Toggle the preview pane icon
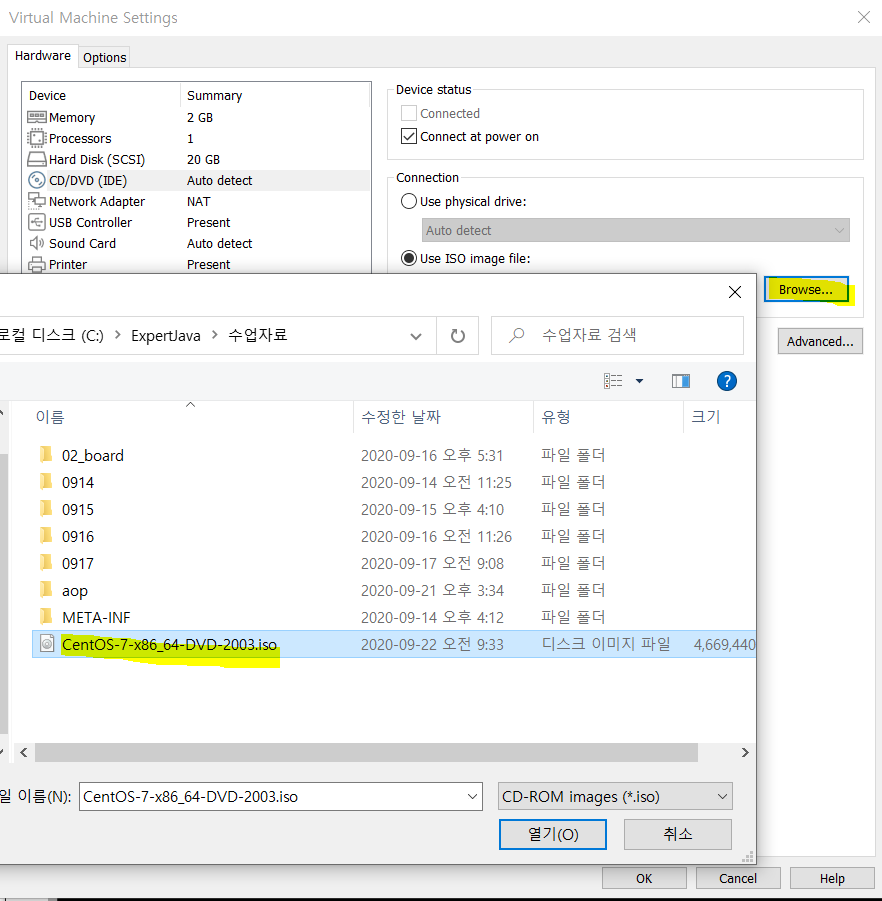The image size is (882, 901). coord(681,381)
